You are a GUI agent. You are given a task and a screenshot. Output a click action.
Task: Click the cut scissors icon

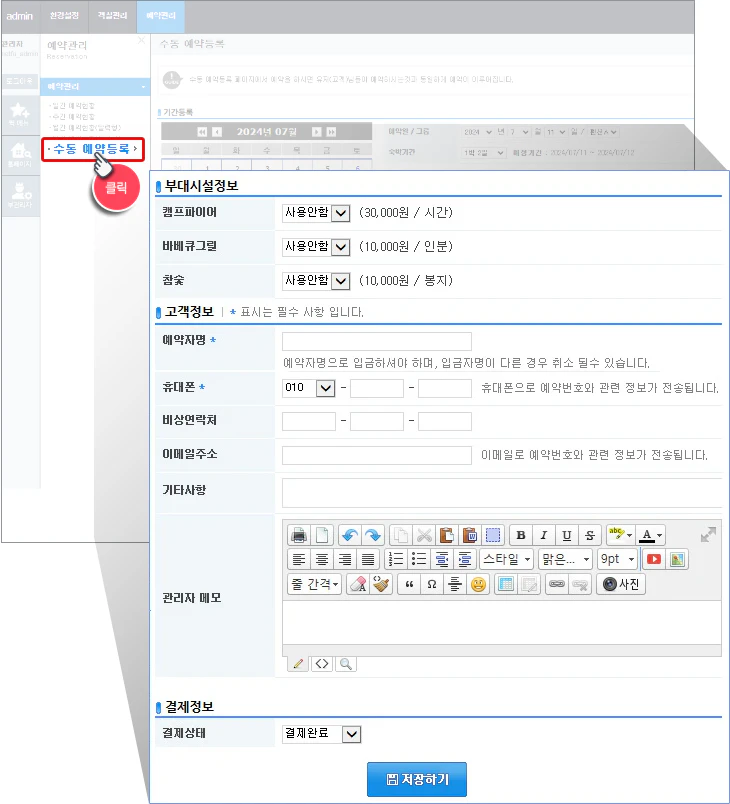[x=424, y=535]
